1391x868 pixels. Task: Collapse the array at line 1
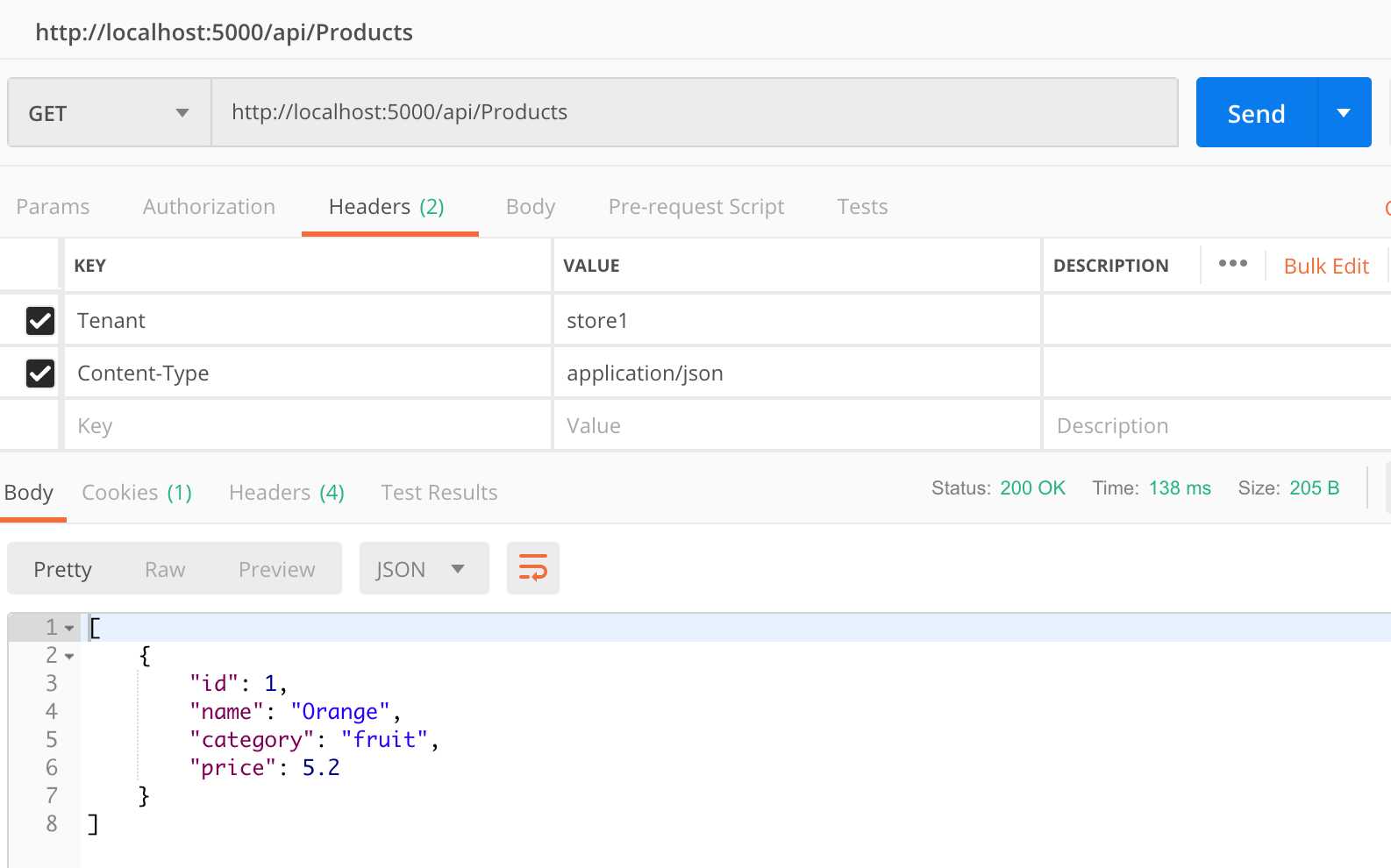[69, 629]
